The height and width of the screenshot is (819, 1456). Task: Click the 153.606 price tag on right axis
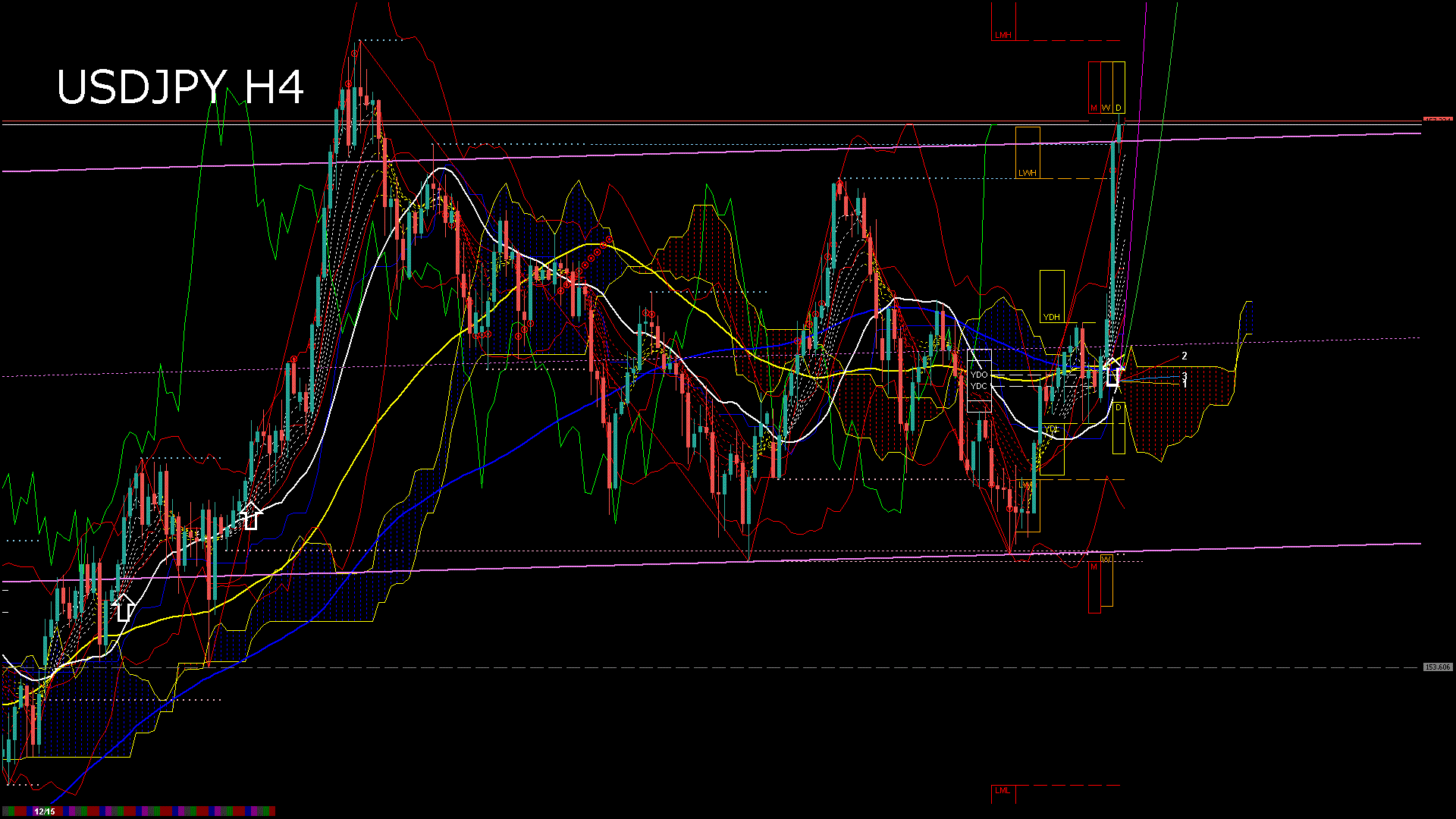(x=1439, y=666)
